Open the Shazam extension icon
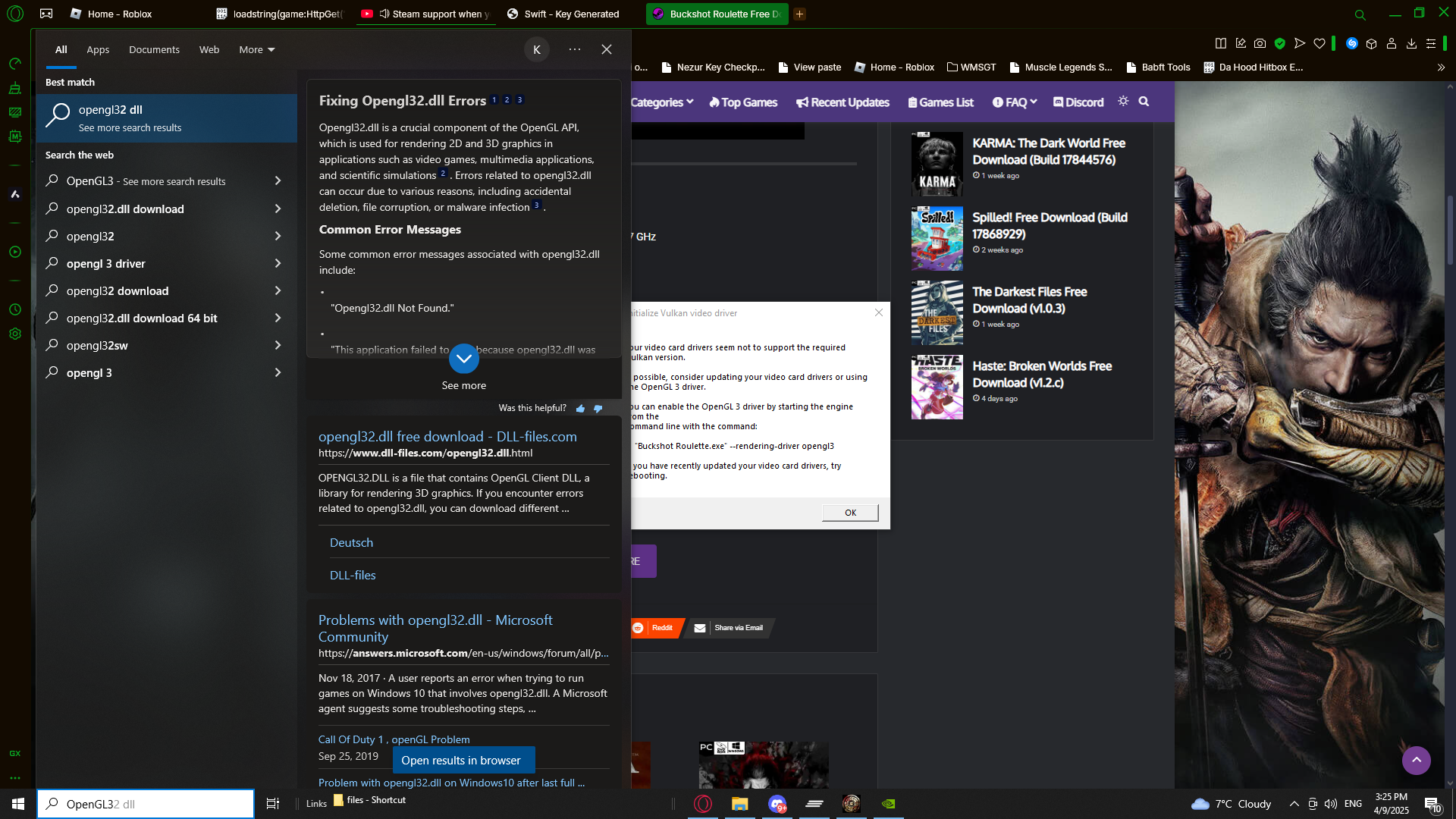Image resolution: width=1456 pixels, height=819 pixels. (x=1352, y=44)
